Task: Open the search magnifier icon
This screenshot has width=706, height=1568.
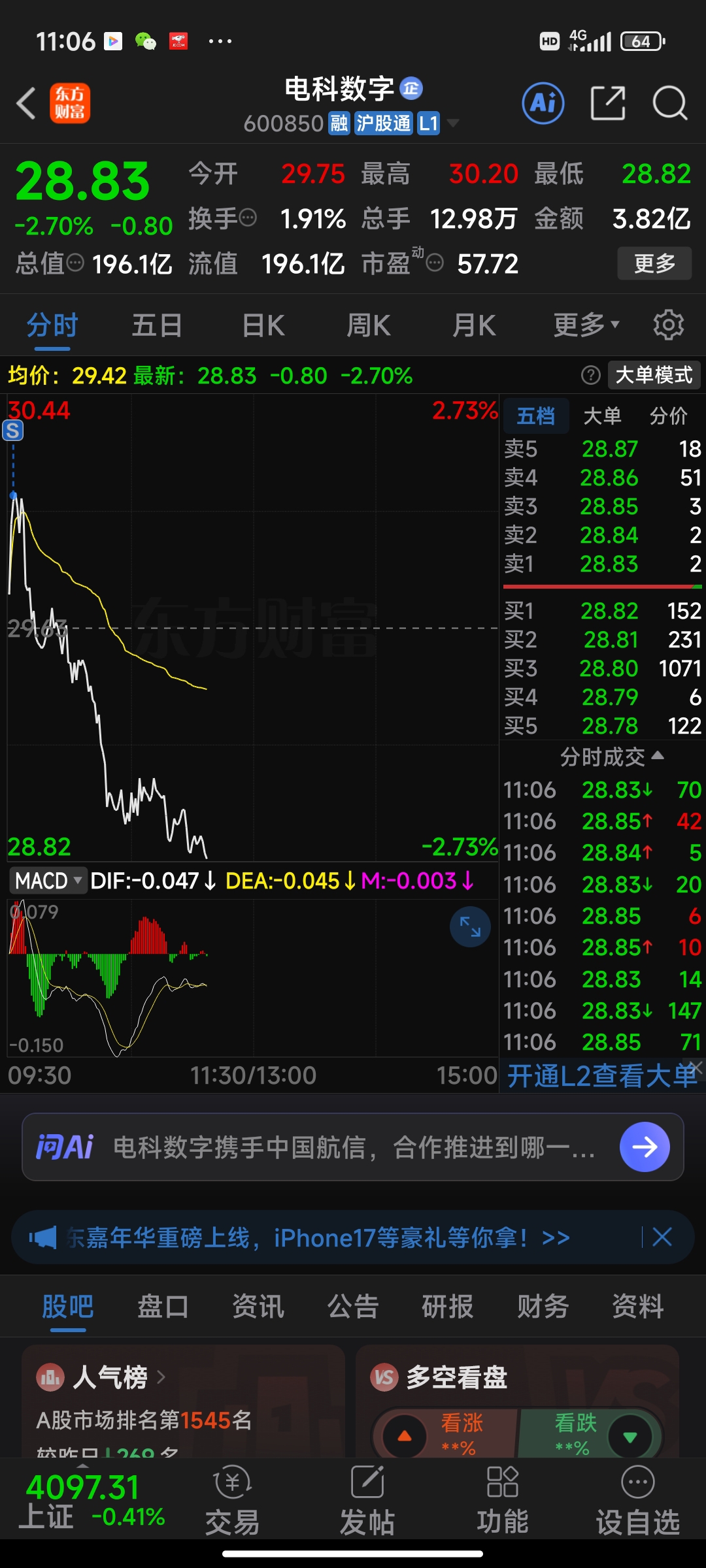Action: pyautogui.click(x=670, y=103)
